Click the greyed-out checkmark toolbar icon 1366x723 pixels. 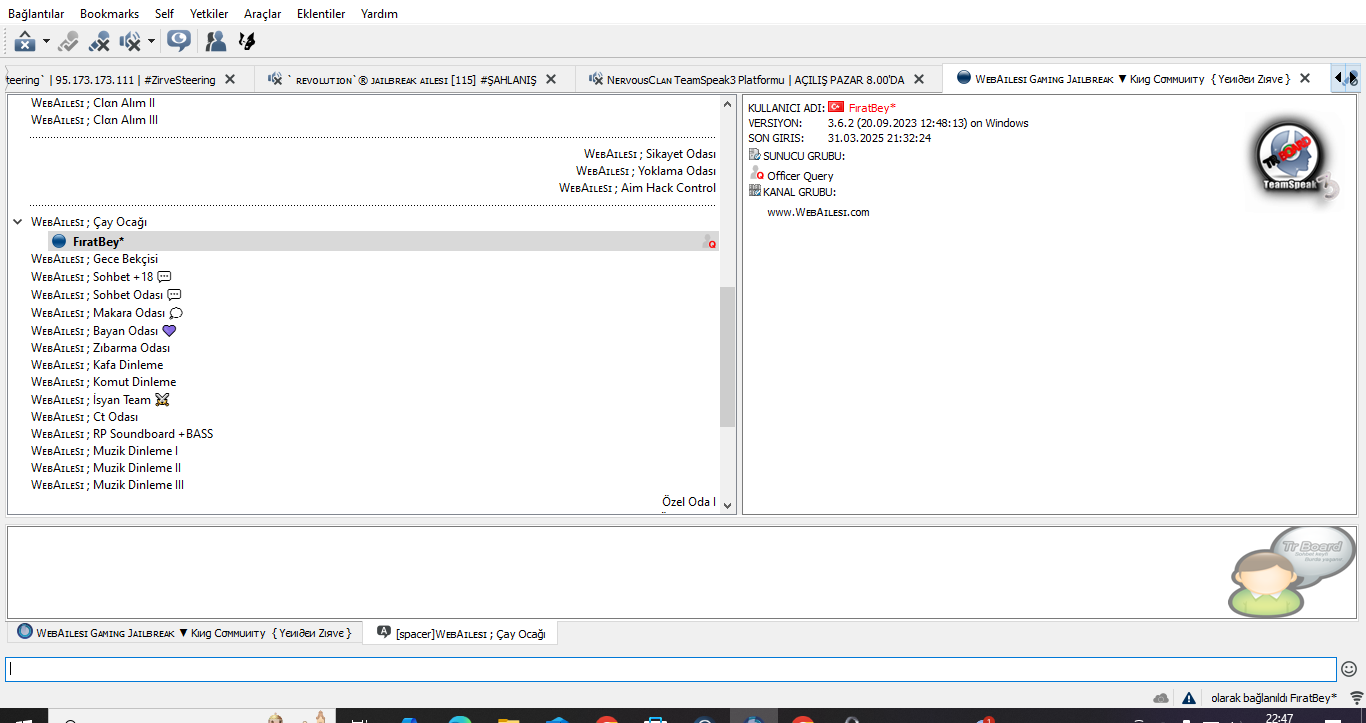(x=68, y=41)
